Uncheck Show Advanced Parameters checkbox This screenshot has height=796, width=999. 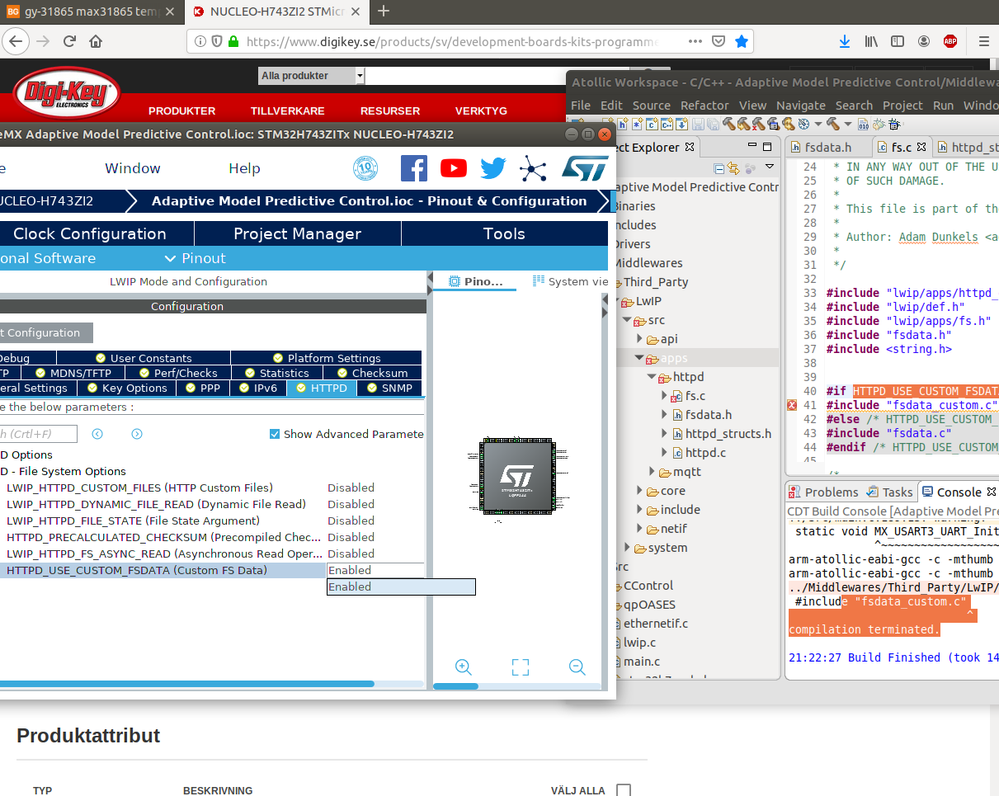(275, 434)
